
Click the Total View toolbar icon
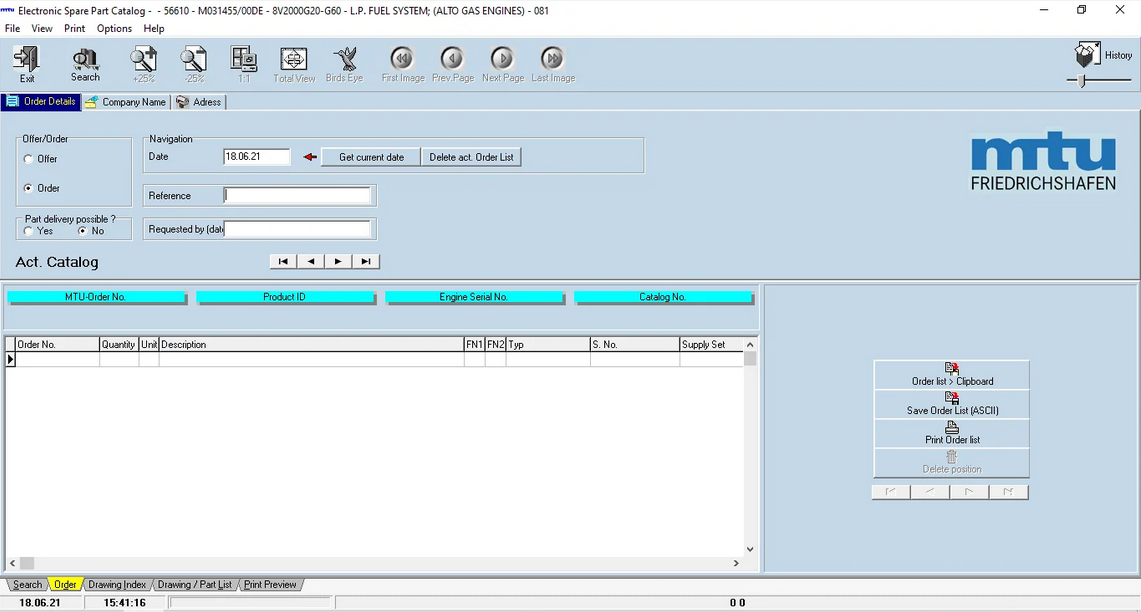294,64
